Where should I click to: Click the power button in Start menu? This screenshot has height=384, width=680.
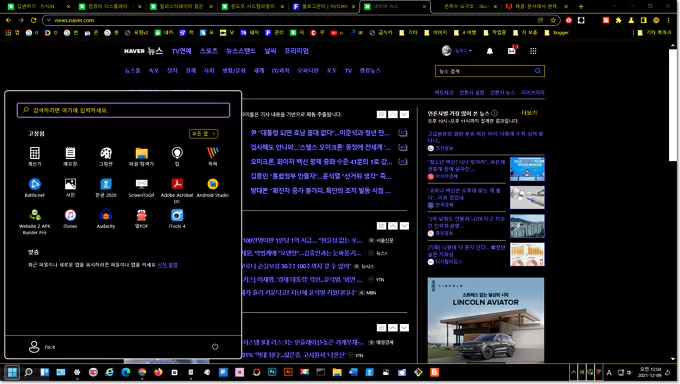tap(215, 347)
